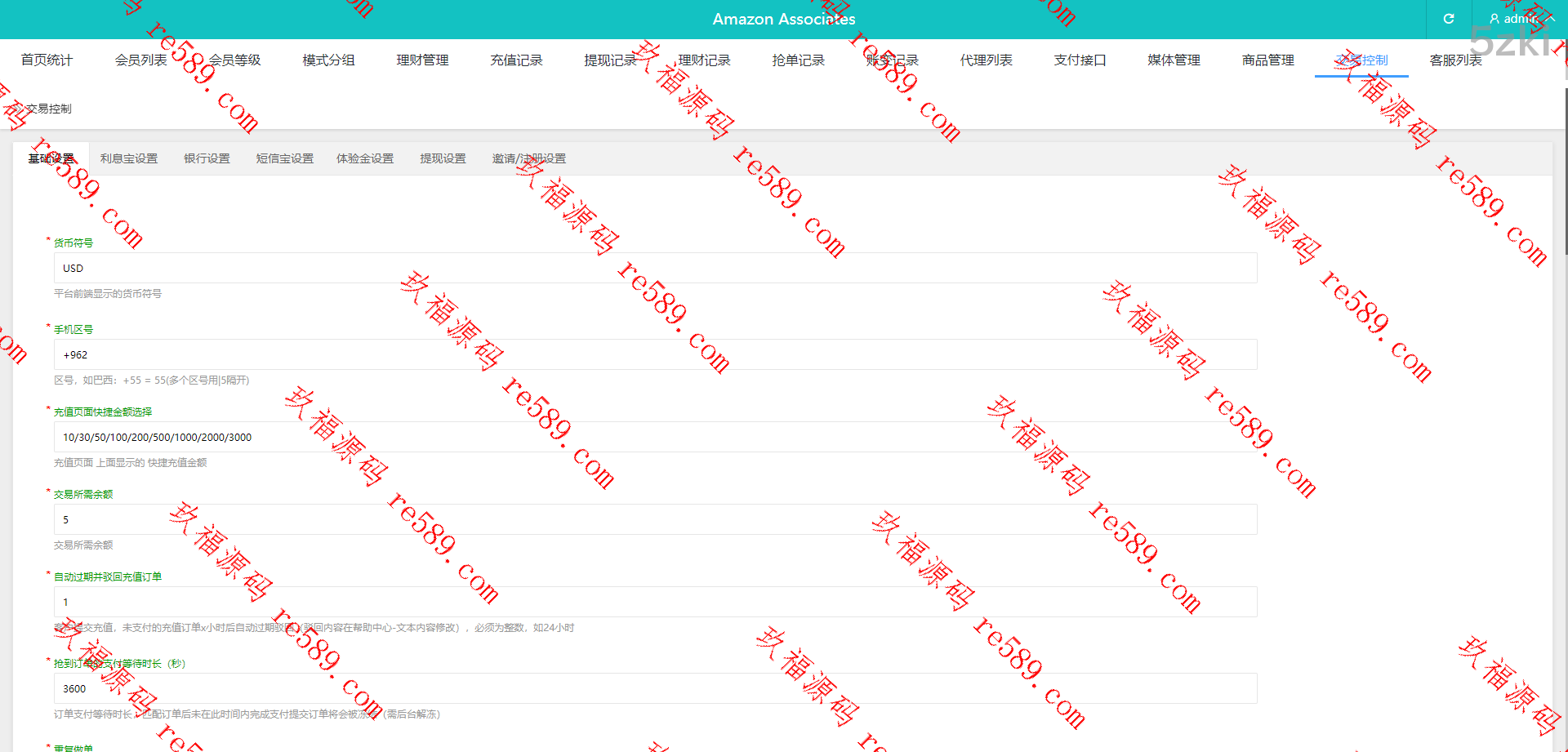This screenshot has width=1568, height=752.
Task: Open the 会员列表 menu
Action: click(x=140, y=60)
